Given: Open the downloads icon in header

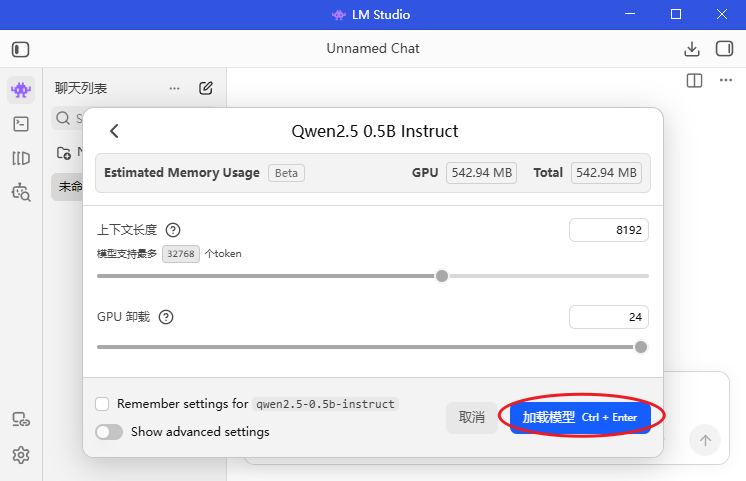Looking at the screenshot, I should tap(692, 49).
